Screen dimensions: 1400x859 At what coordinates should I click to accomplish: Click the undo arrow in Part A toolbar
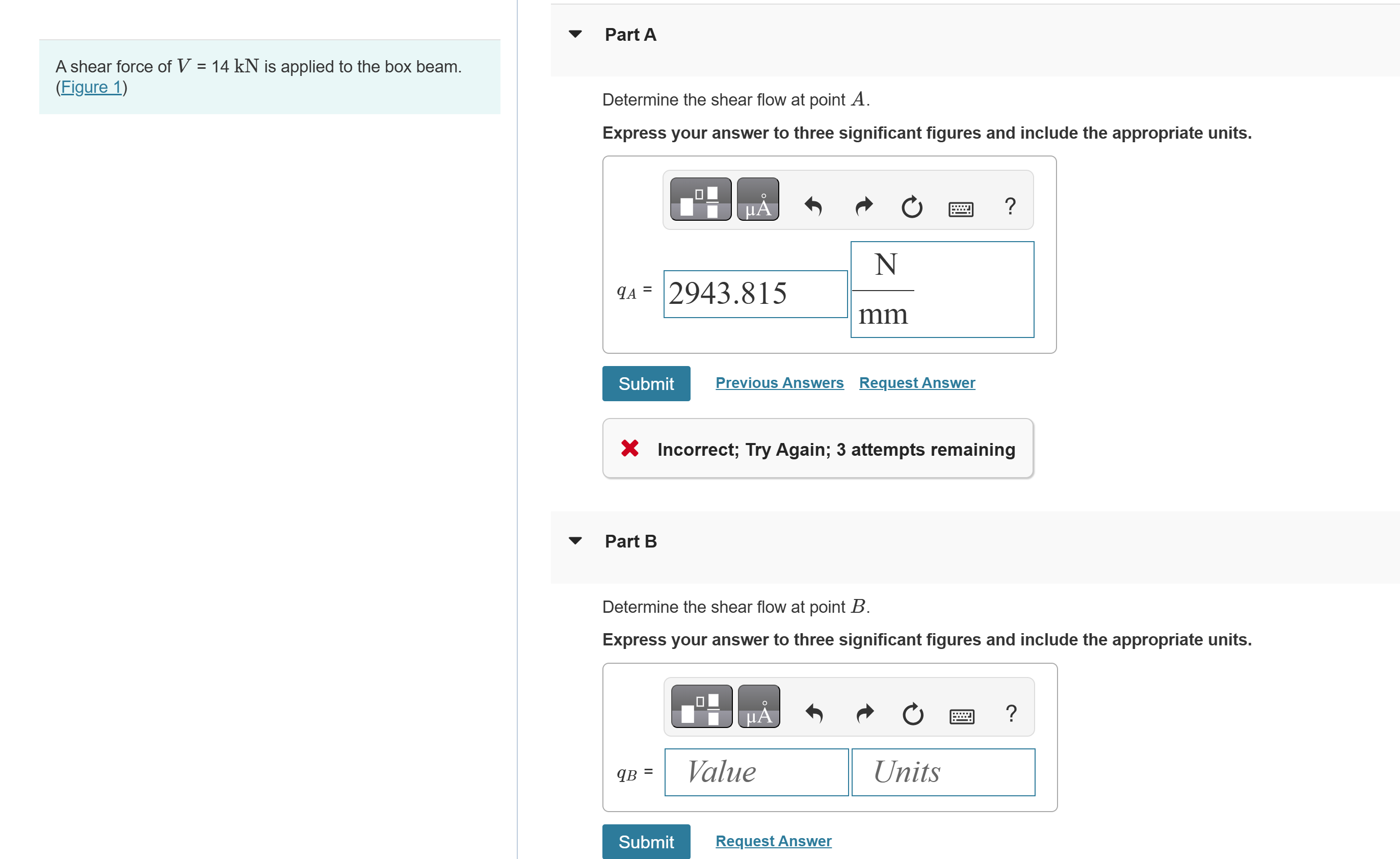(813, 206)
